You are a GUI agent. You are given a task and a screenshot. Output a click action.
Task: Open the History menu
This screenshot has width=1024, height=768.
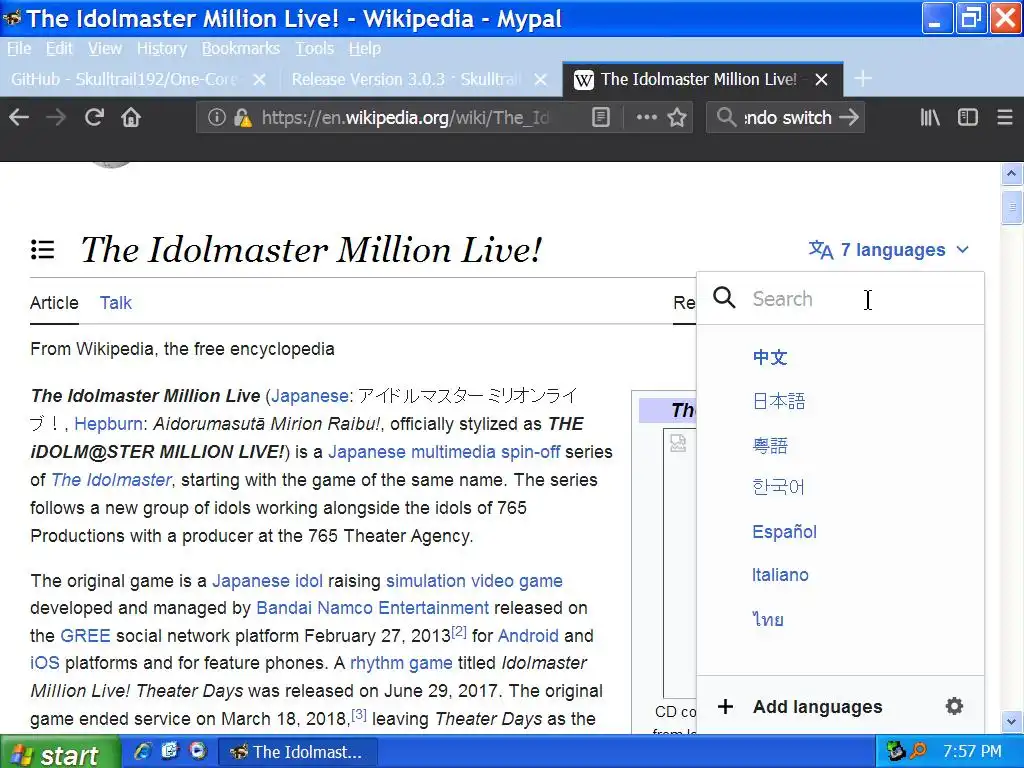[x=161, y=48]
